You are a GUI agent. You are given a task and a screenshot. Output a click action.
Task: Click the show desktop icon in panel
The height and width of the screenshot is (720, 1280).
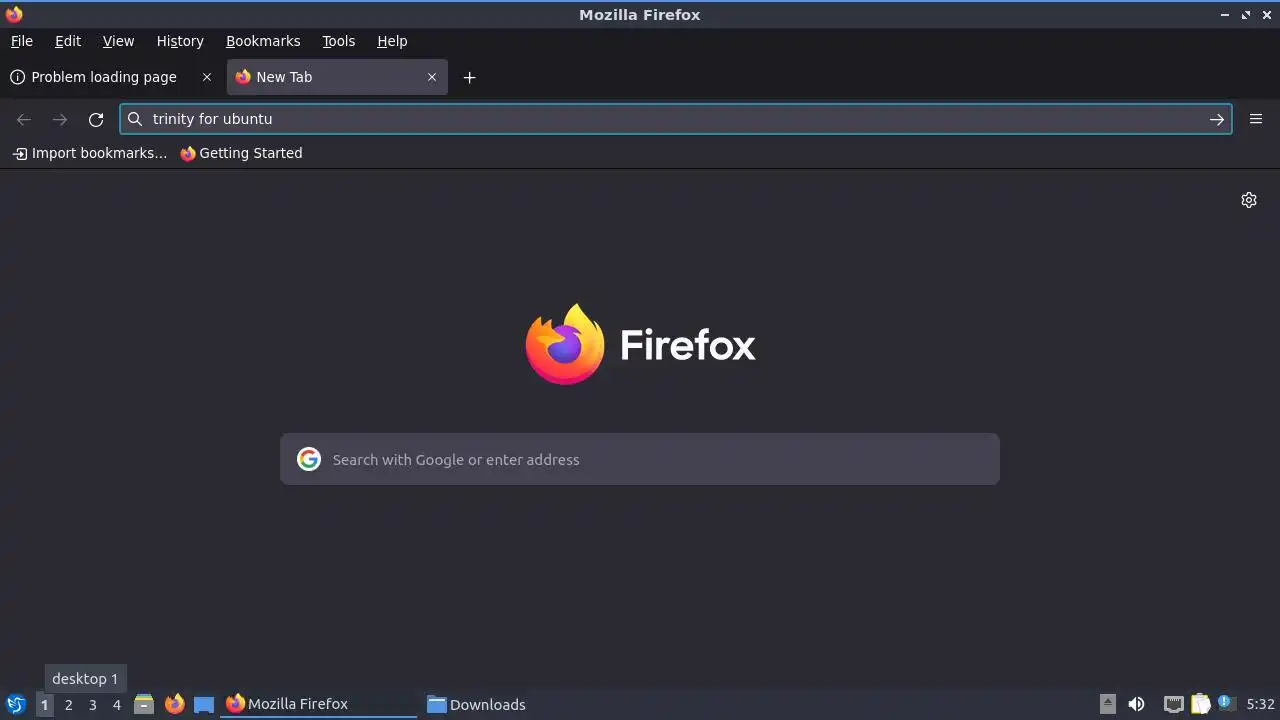[x=204, y=704]
